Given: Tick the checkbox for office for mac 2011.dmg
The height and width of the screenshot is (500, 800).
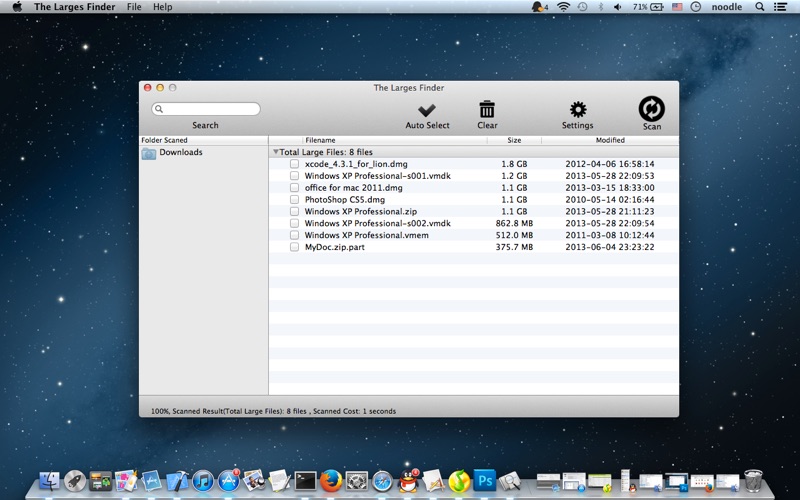Looking at the screenshot, I should (x=294, y=188).
